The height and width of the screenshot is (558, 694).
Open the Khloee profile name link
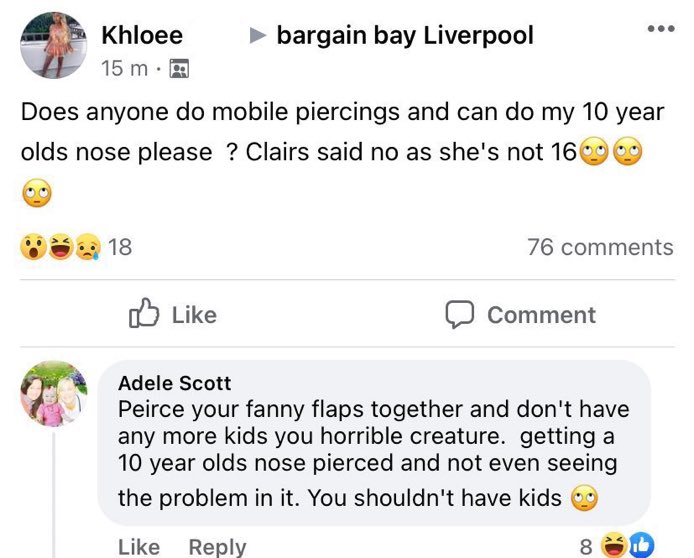click(x=142, y=36)
